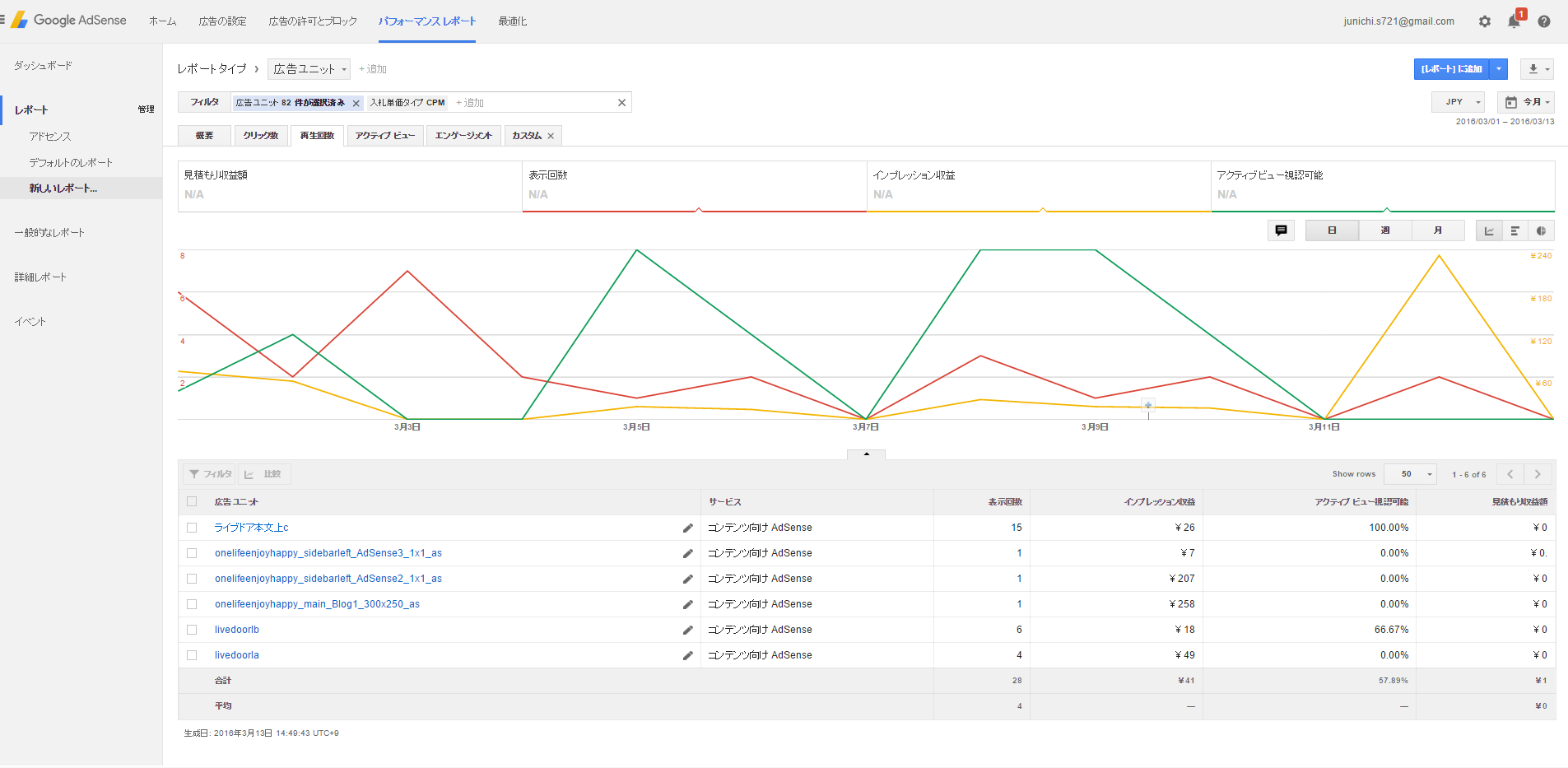Open デフォルトのレポート in the sidebar
The image size is (1568, 768).
(x=71, y=163)
